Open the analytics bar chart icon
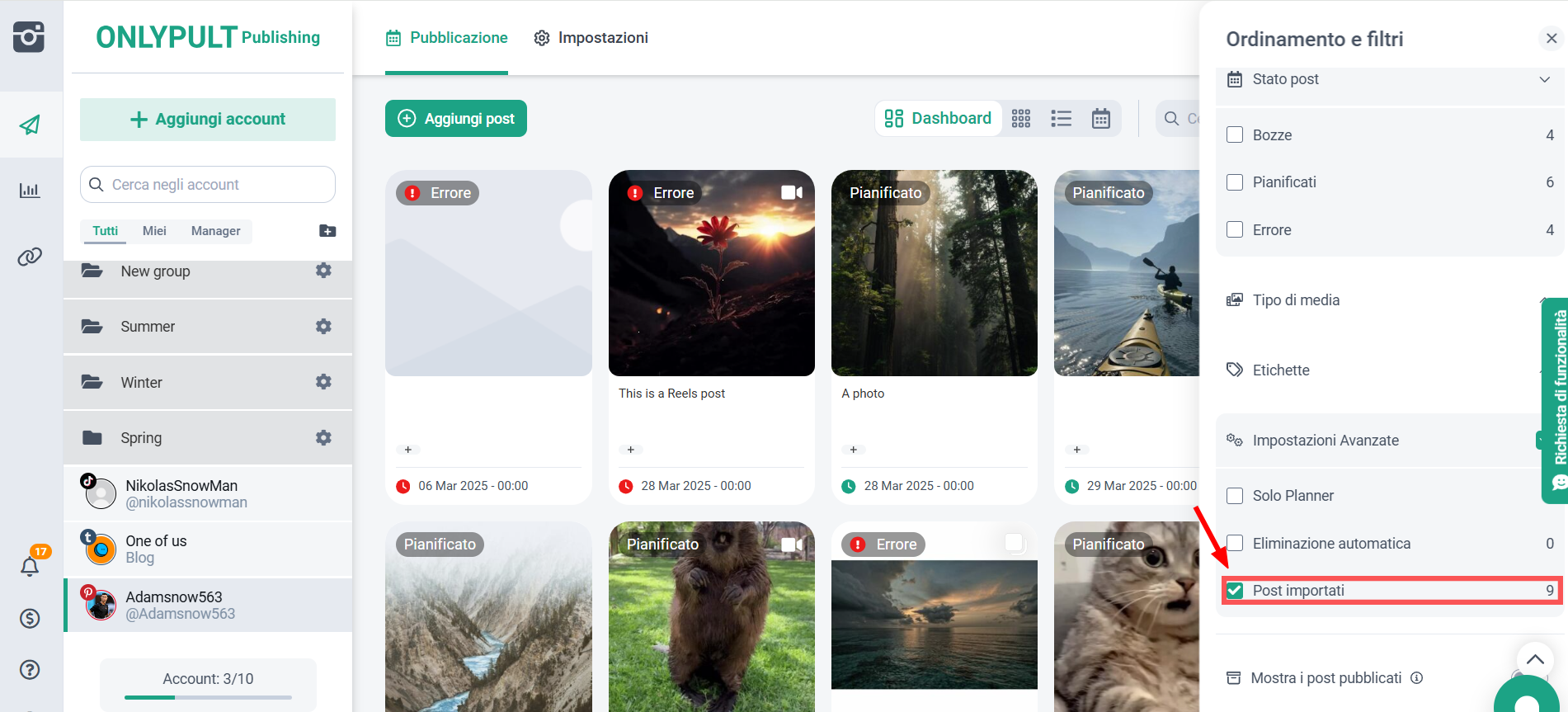The image size is (1568, 712). (x=30, y=191)
